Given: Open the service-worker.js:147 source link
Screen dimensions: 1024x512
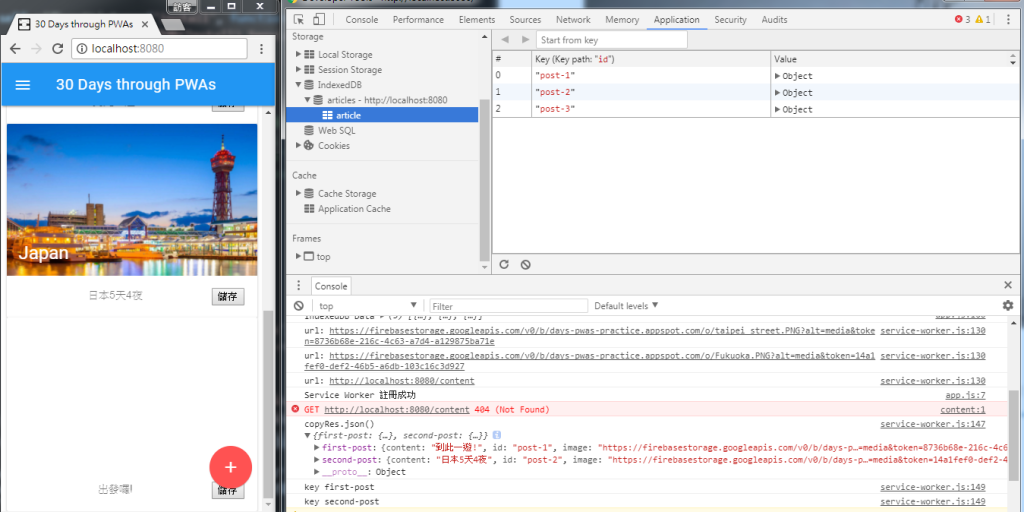Looking at the screenshot, I should click(933, 424).
